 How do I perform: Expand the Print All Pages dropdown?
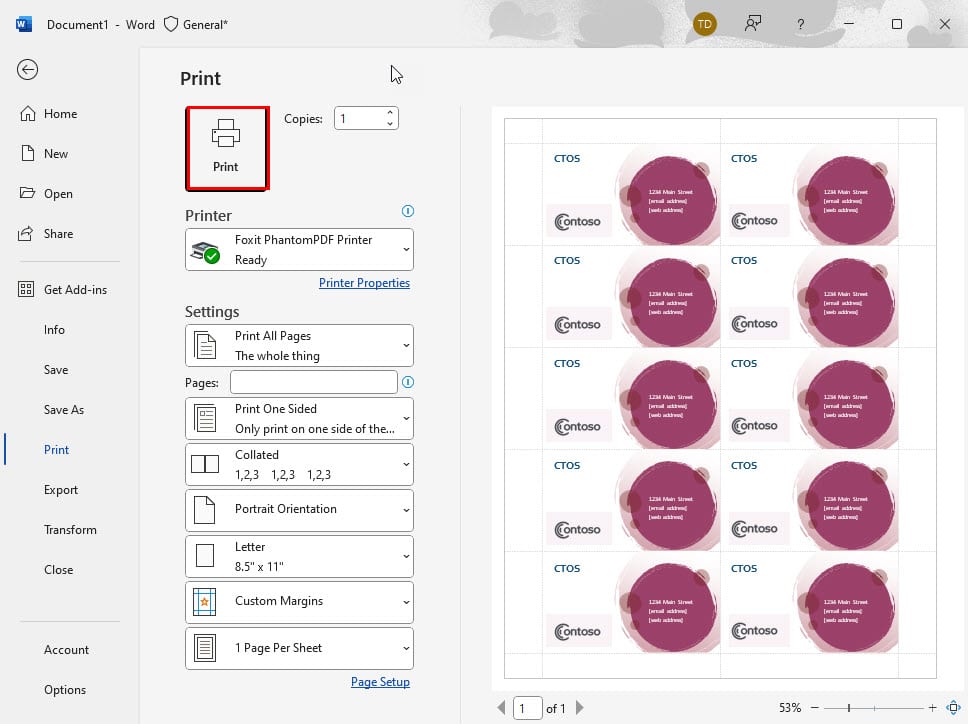click(x=299, y=346)
